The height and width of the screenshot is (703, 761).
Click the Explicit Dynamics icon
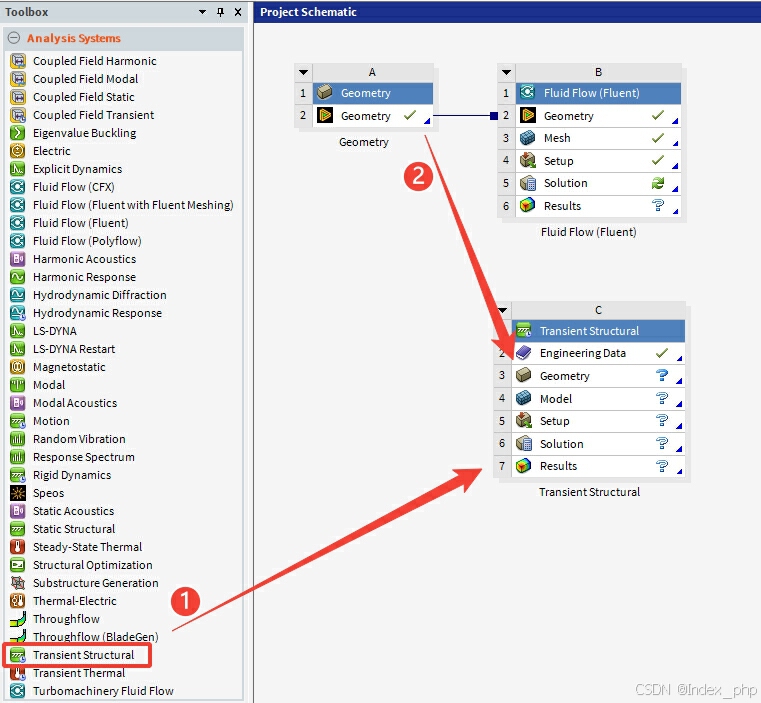[18, 168]
